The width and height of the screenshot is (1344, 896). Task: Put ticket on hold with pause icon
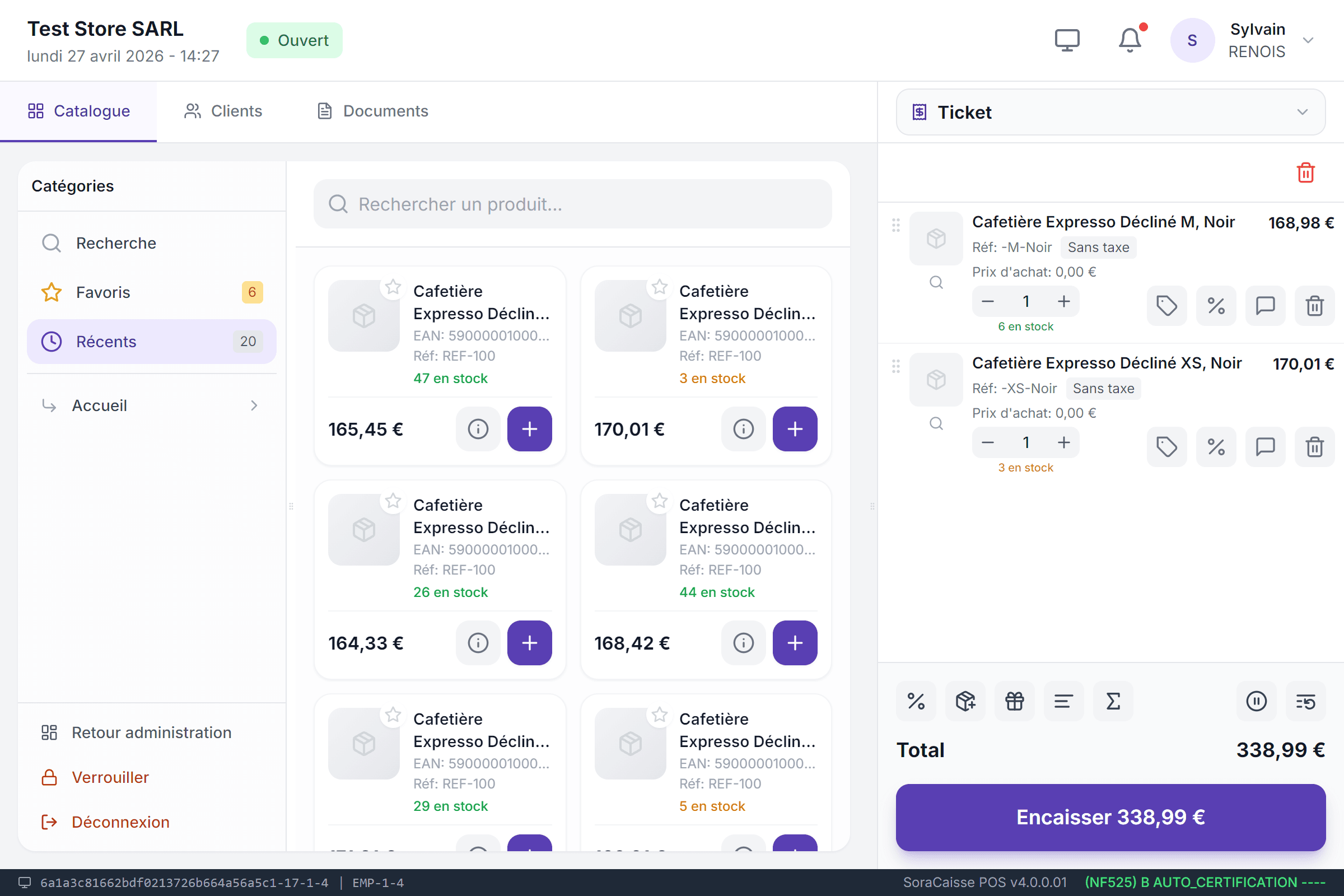tap(1256, 701)
